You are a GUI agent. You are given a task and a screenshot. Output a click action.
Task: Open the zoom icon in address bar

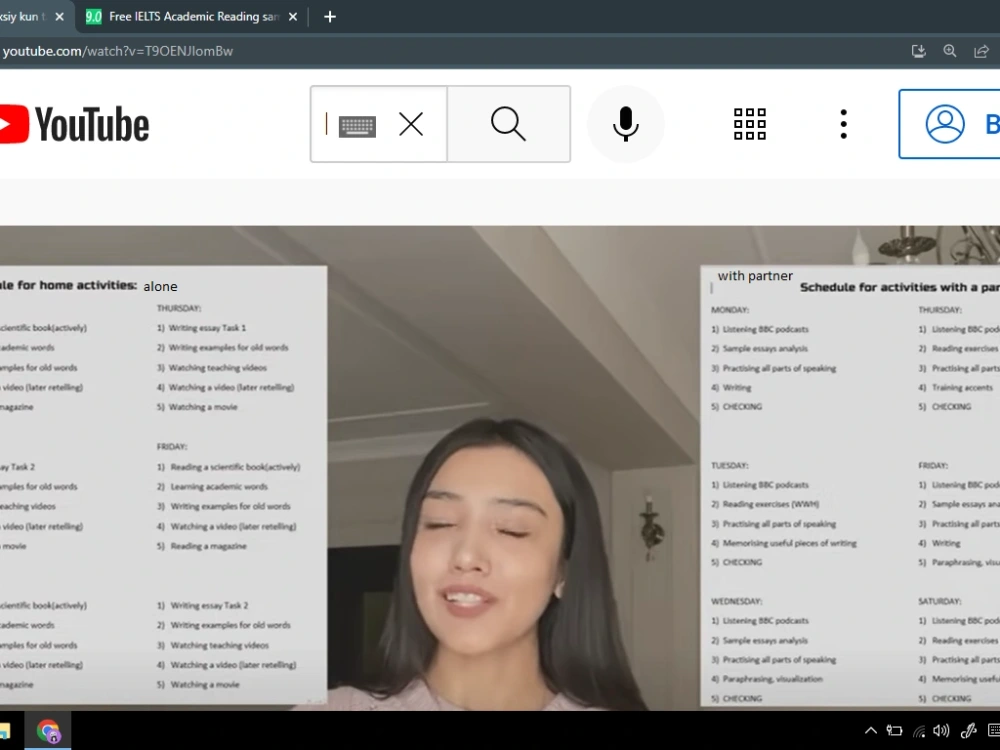pos(950,51)
